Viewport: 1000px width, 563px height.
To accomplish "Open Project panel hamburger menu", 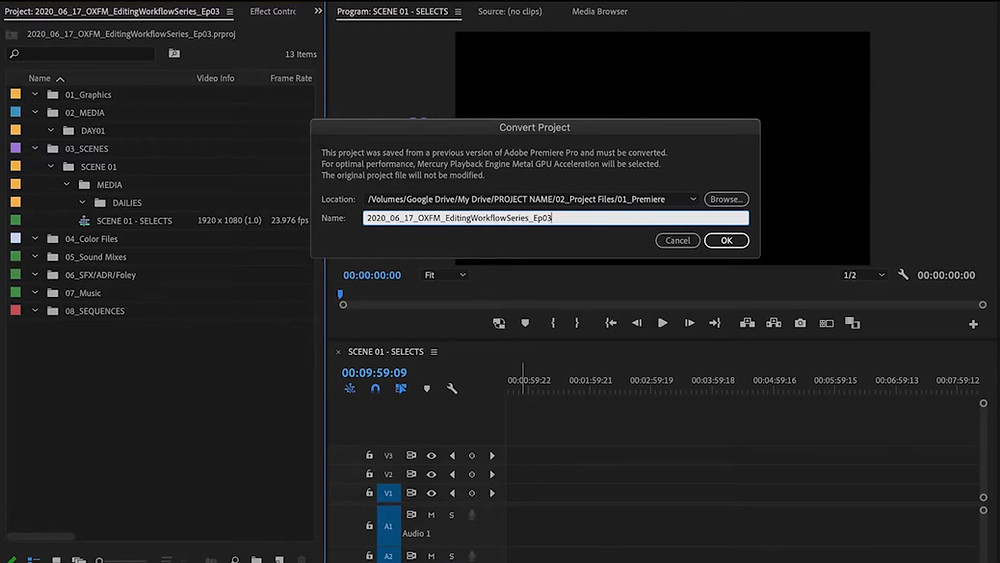I will [x=230, y=11].
